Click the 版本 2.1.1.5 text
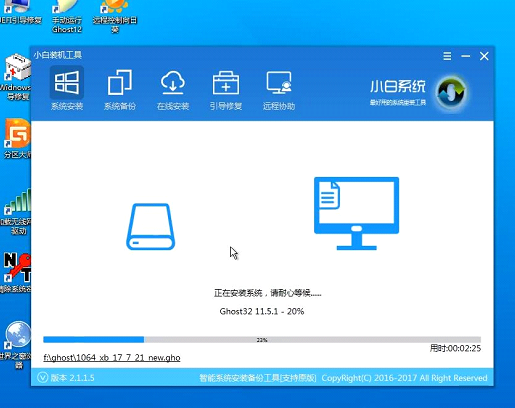The width and height of the screenshot is (515, 408). coord(72,378)
